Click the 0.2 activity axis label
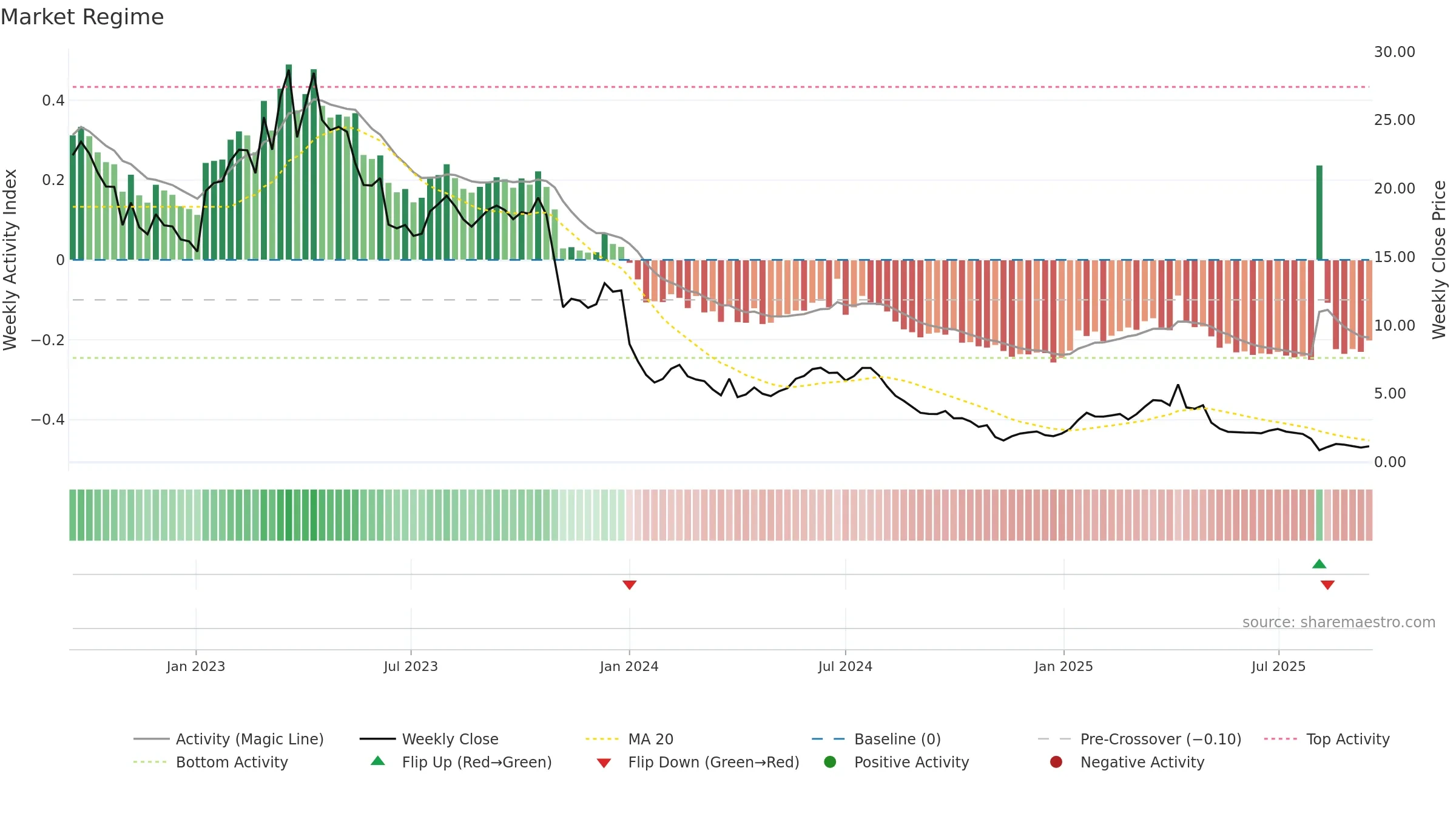 pos(53,180)
